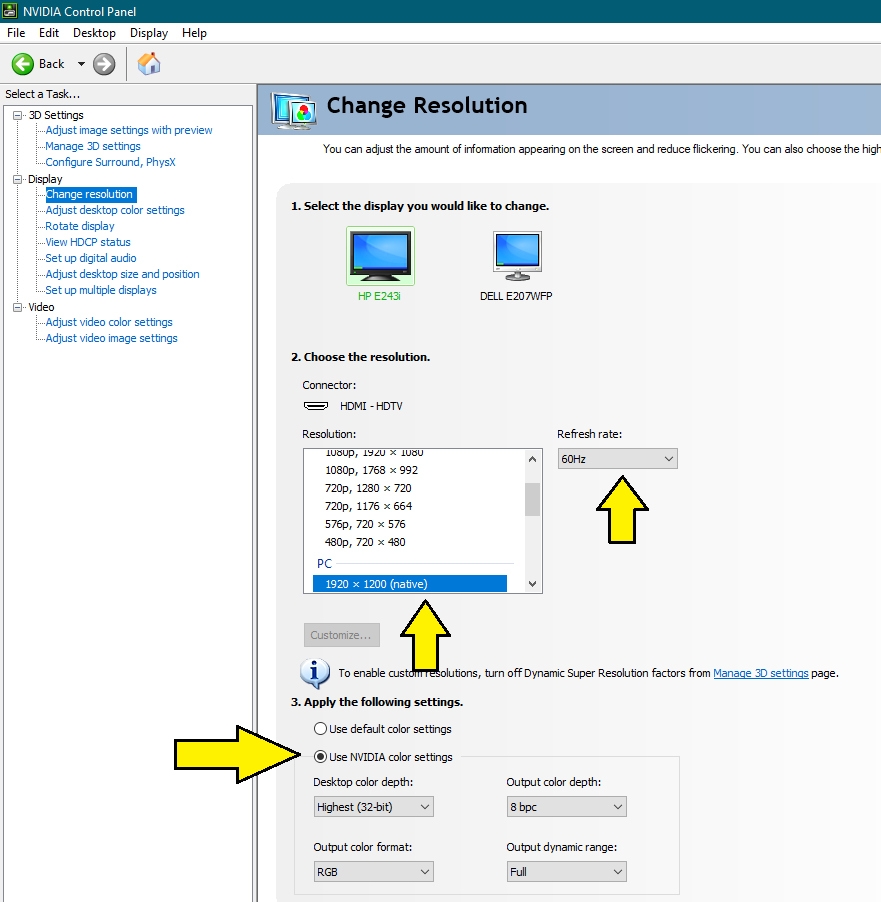Click resolution list scroll down arrow
The width and height of the screenshot is (881, 902).
(532, 584)
